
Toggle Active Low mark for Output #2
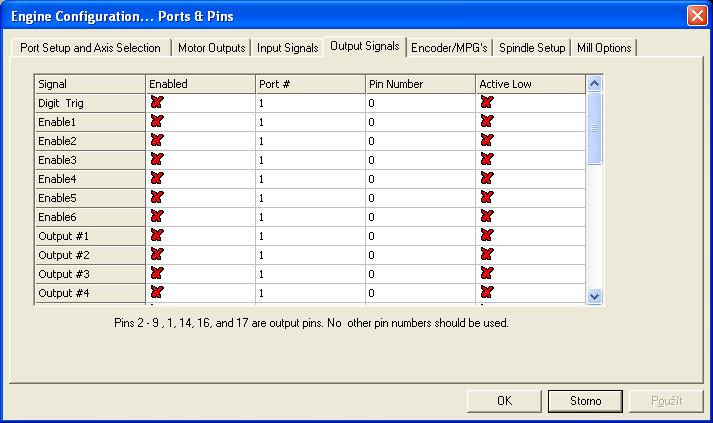click(x=487, y=255)
